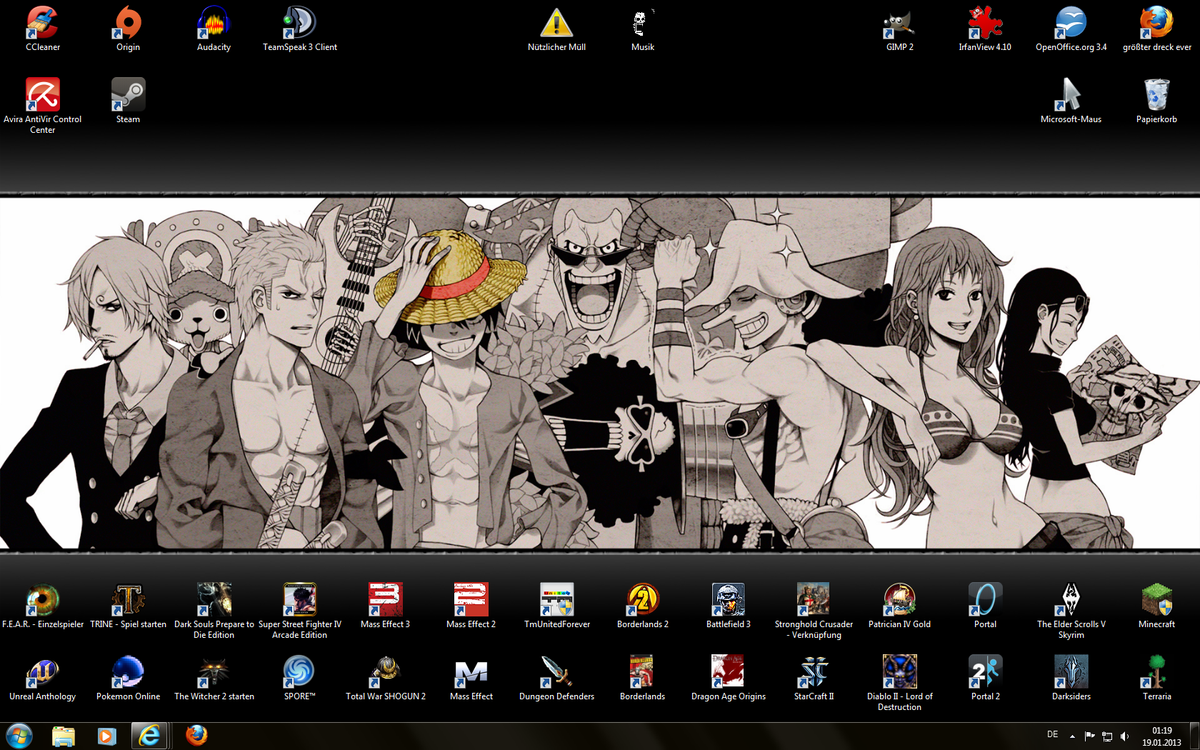
Task: Open the network status tray icon
Action: (1107, 736)
